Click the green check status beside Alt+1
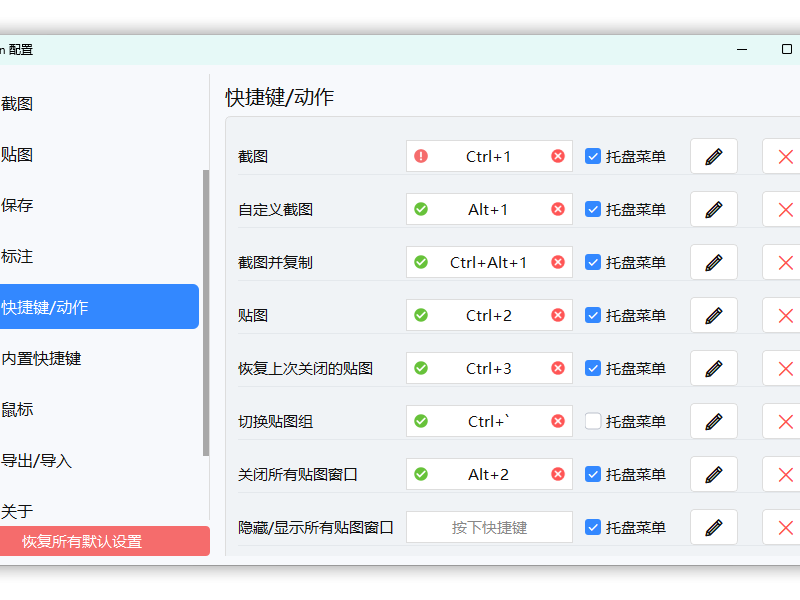This screenshot has width=800, height=600. click(421, 209)
